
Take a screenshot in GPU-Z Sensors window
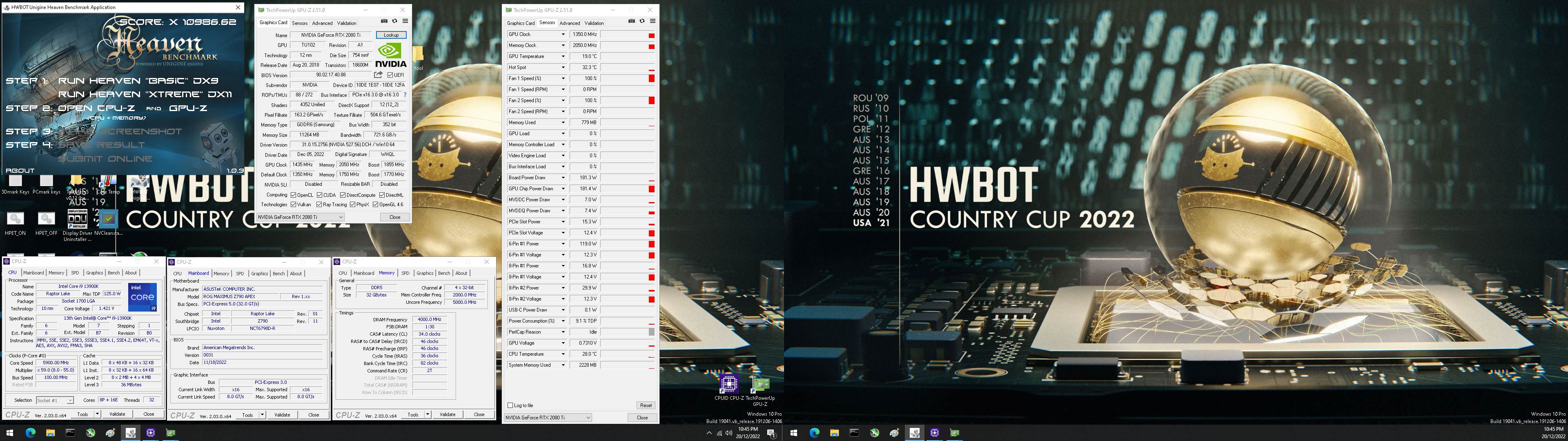(x=632, y=21)
